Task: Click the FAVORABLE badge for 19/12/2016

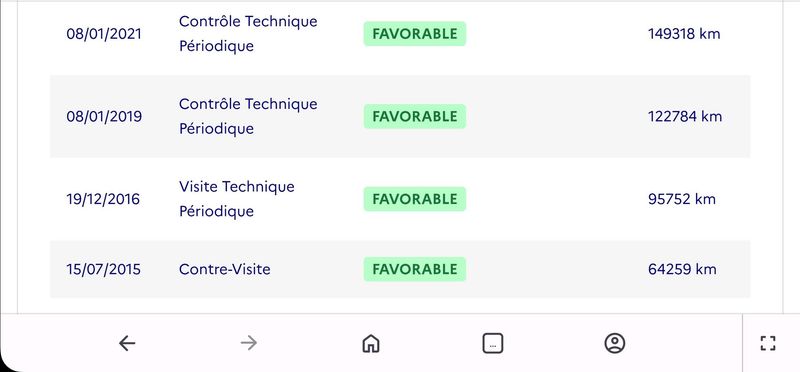Action: (415, 199)
